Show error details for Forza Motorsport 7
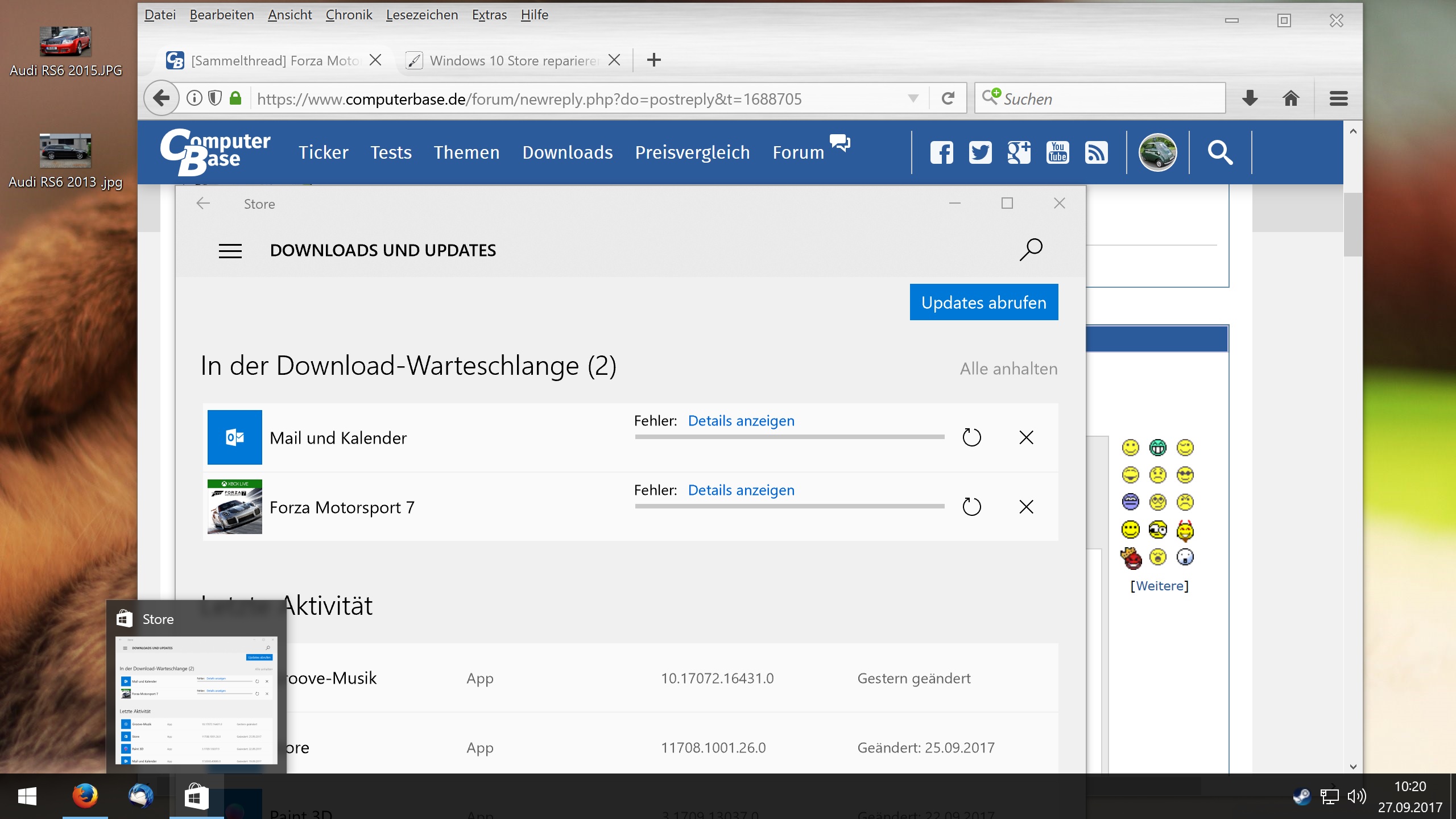The height and width of the screenshot is (819, 1456). 741,490
